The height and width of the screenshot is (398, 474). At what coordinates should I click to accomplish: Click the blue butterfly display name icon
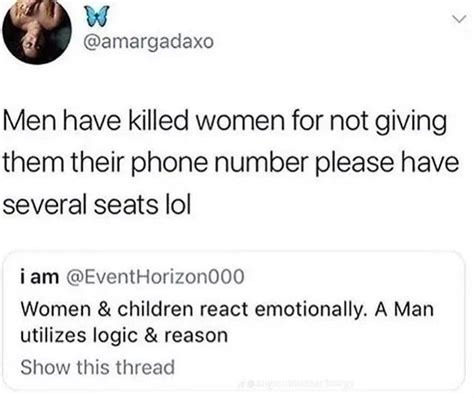pos(97,17)
